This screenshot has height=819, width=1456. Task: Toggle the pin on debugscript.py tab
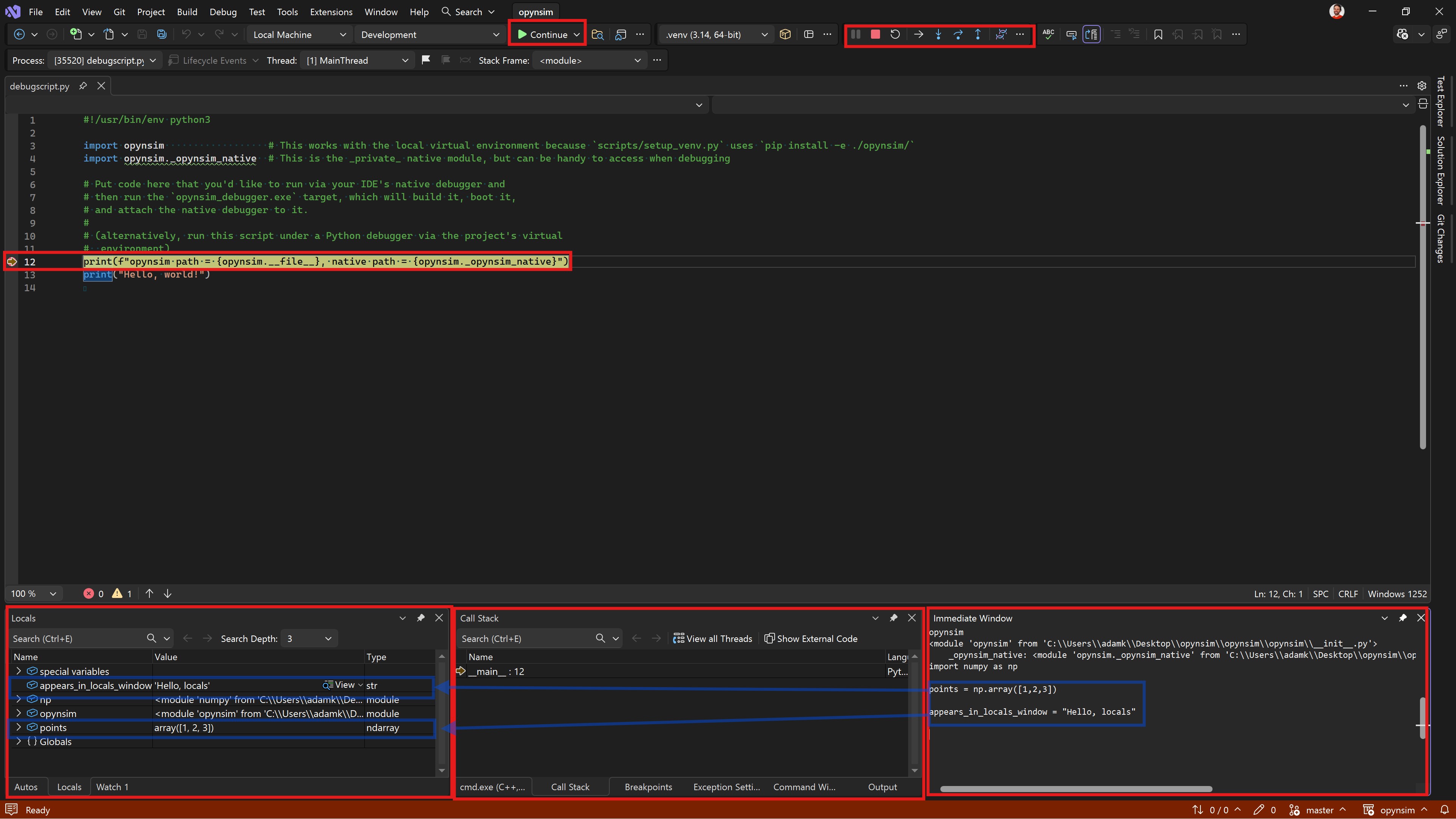click(x=83, y=86)
